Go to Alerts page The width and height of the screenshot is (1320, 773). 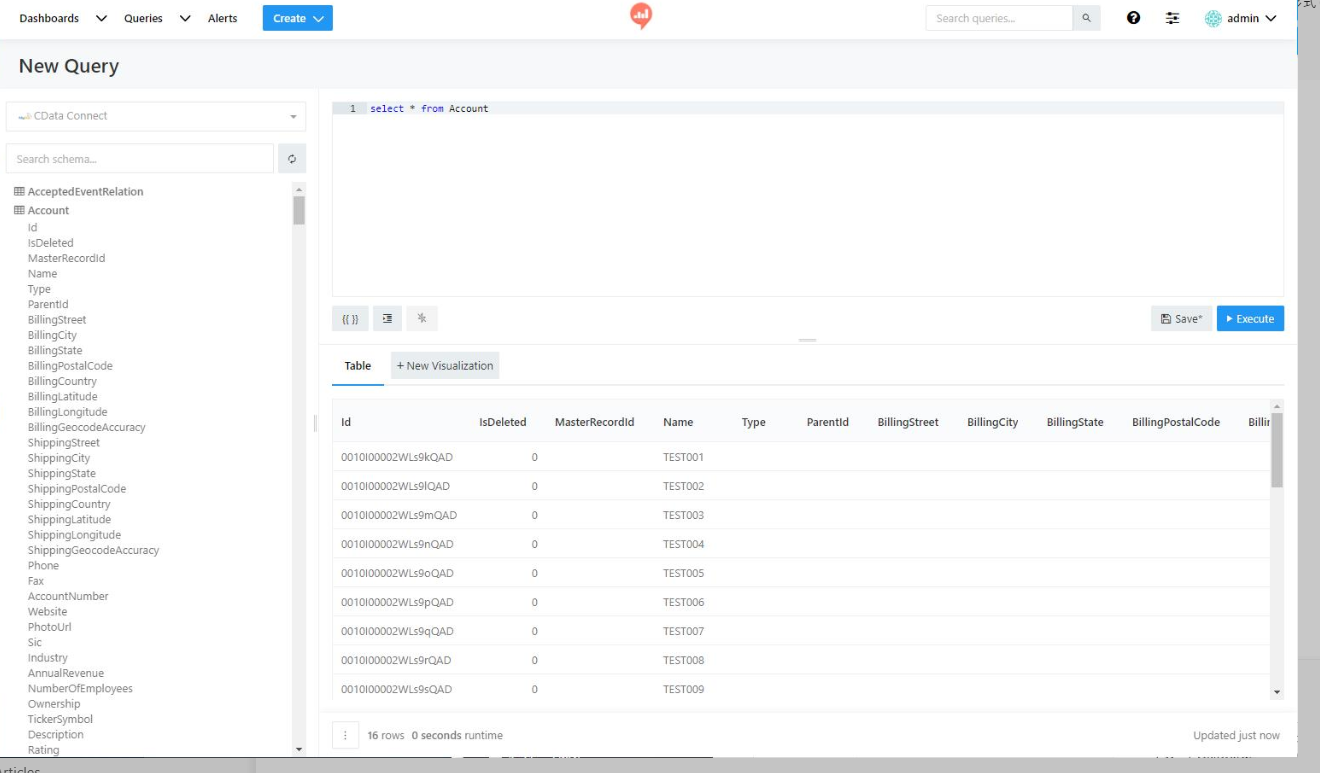click(223, 18)
